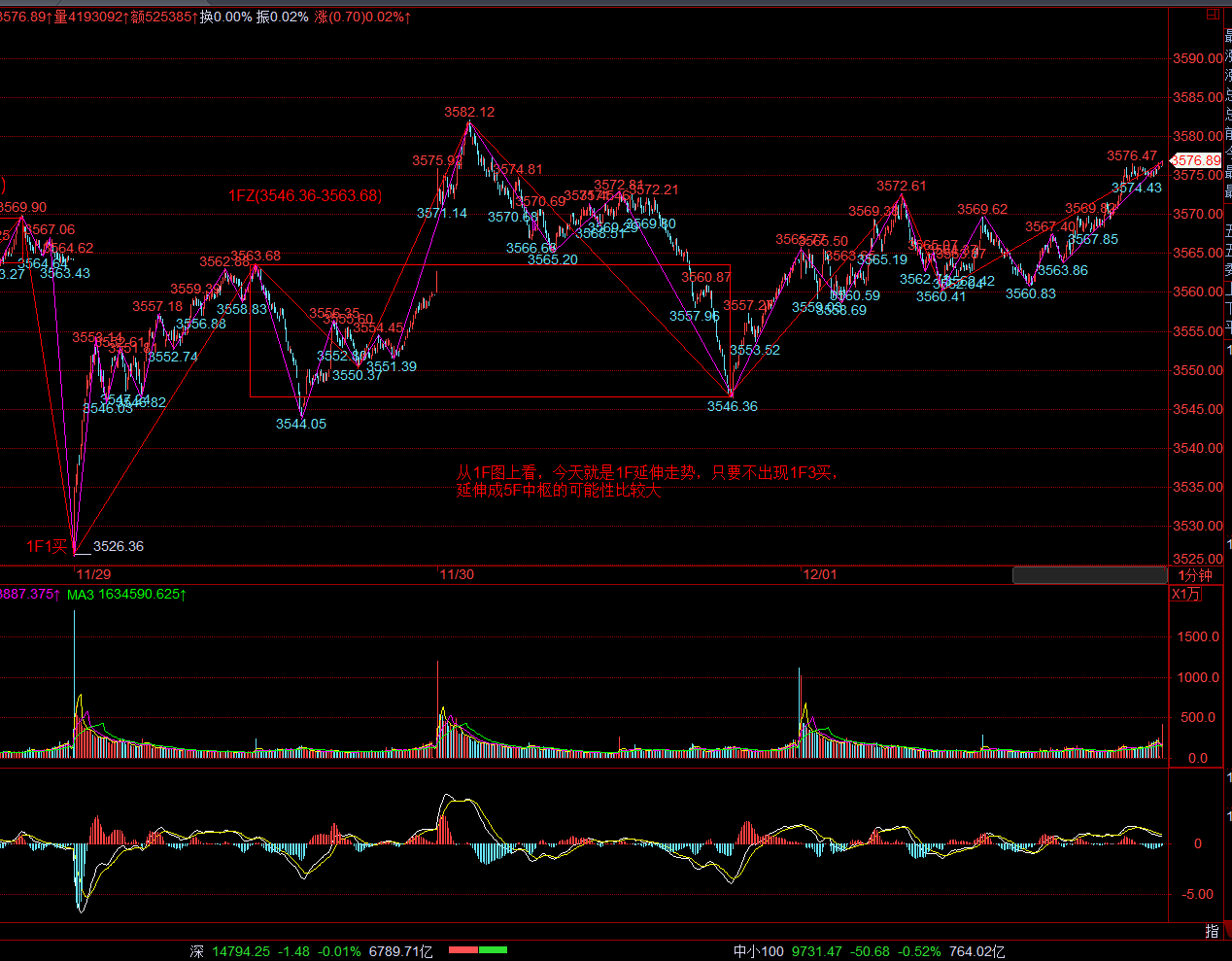The height and width of the screenshot is (961, 1232).
Task: Click the current price tag 3576.89
Action: tap(1196, 160)
